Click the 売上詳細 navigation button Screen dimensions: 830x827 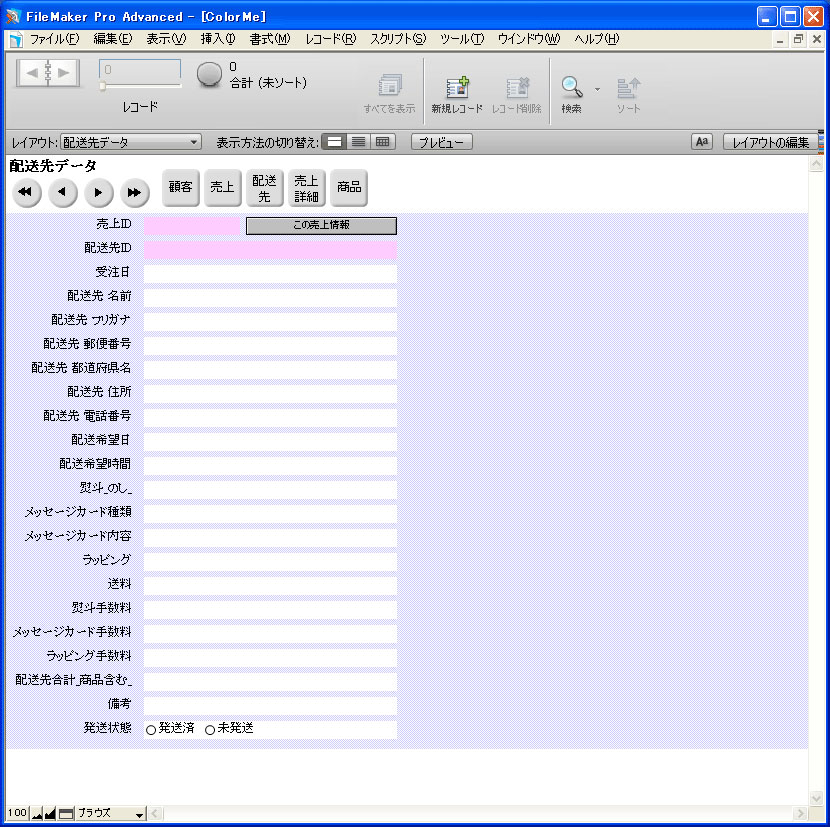click(x=306, y=187)
